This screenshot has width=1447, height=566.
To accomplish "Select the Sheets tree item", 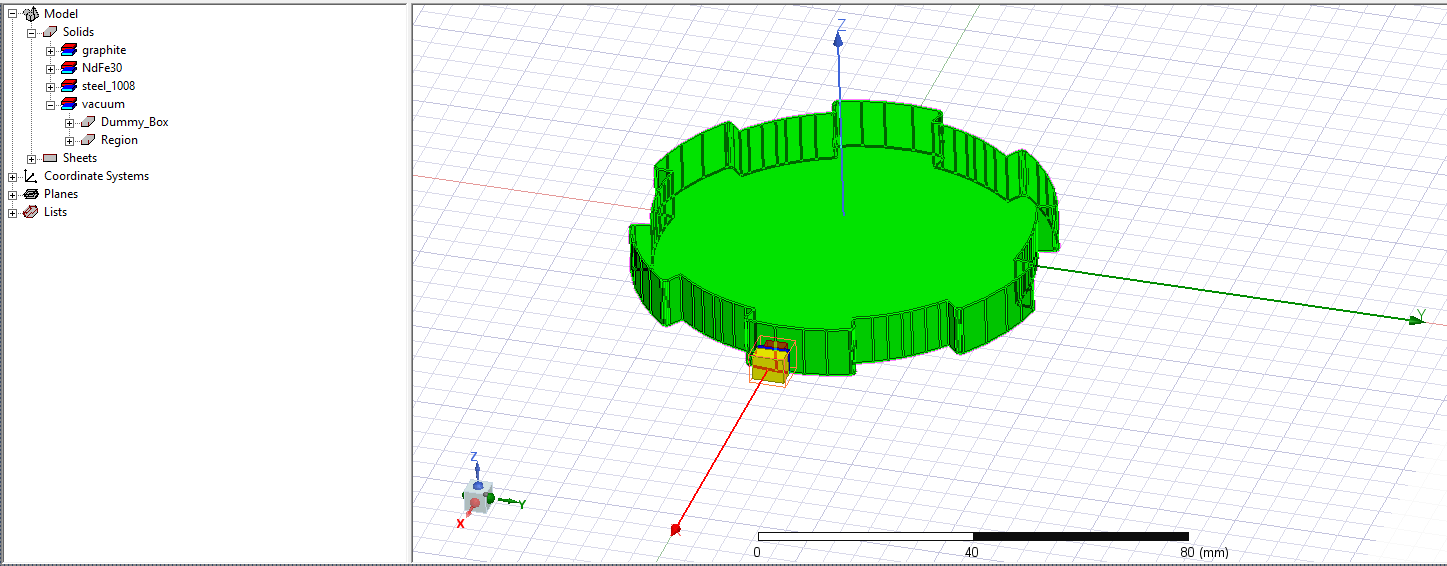I will pyautogui.click(x=80, y=158).
